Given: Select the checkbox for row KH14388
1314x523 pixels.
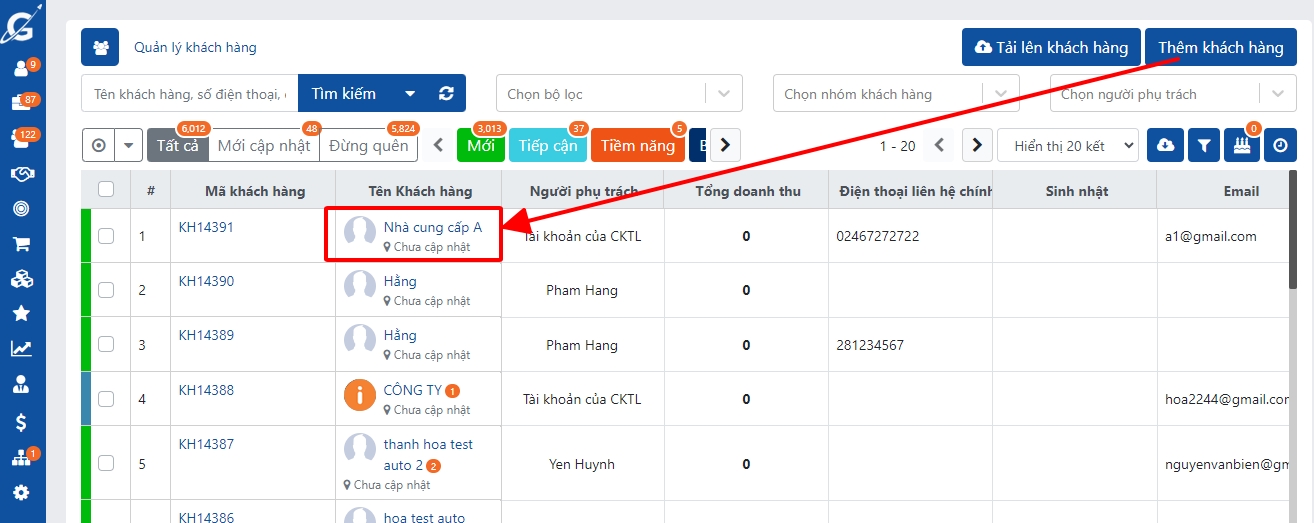Looking at the screenshot, I should pos(106,399).
